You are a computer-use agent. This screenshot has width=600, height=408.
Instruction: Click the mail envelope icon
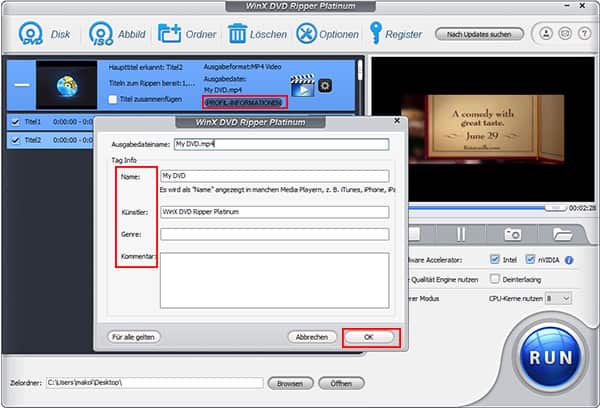(565, 34)
